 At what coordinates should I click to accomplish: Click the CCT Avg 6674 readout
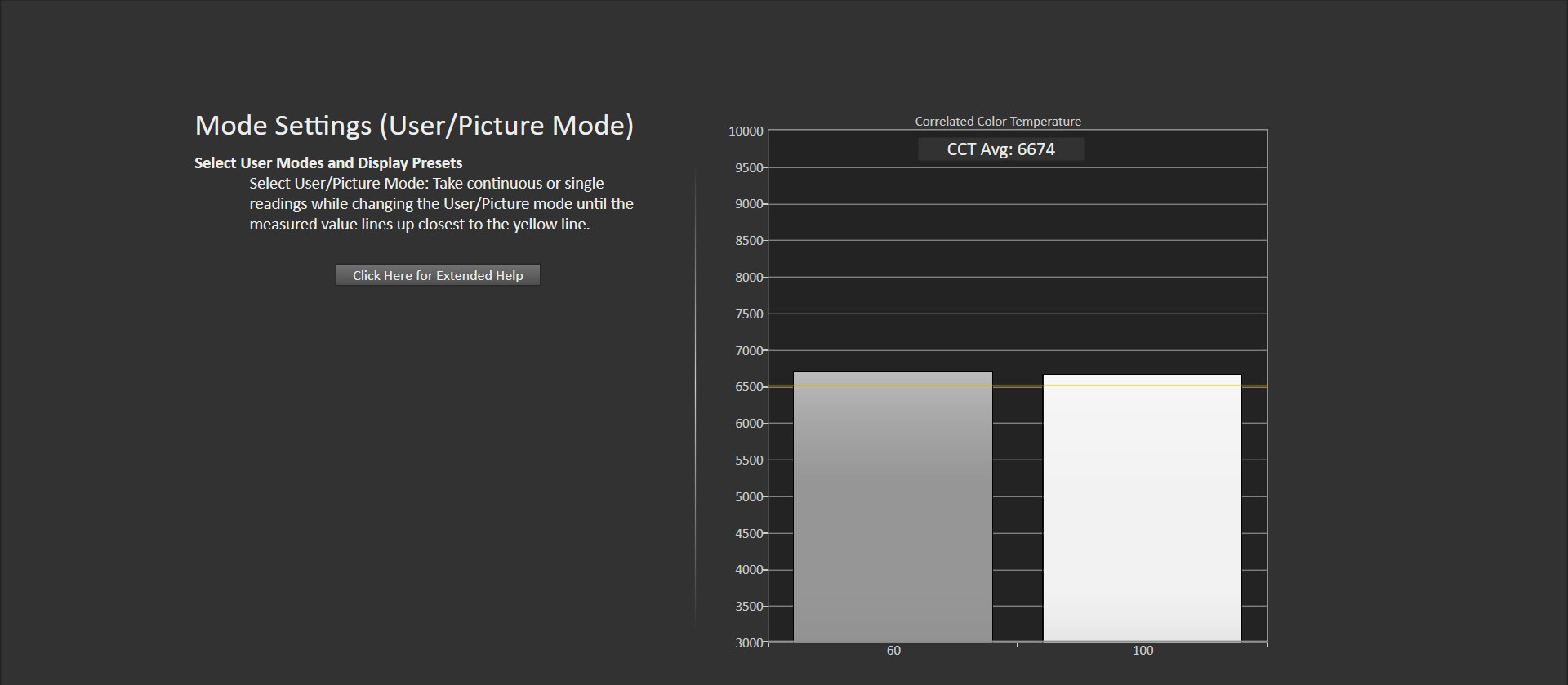click(1000, 149)
